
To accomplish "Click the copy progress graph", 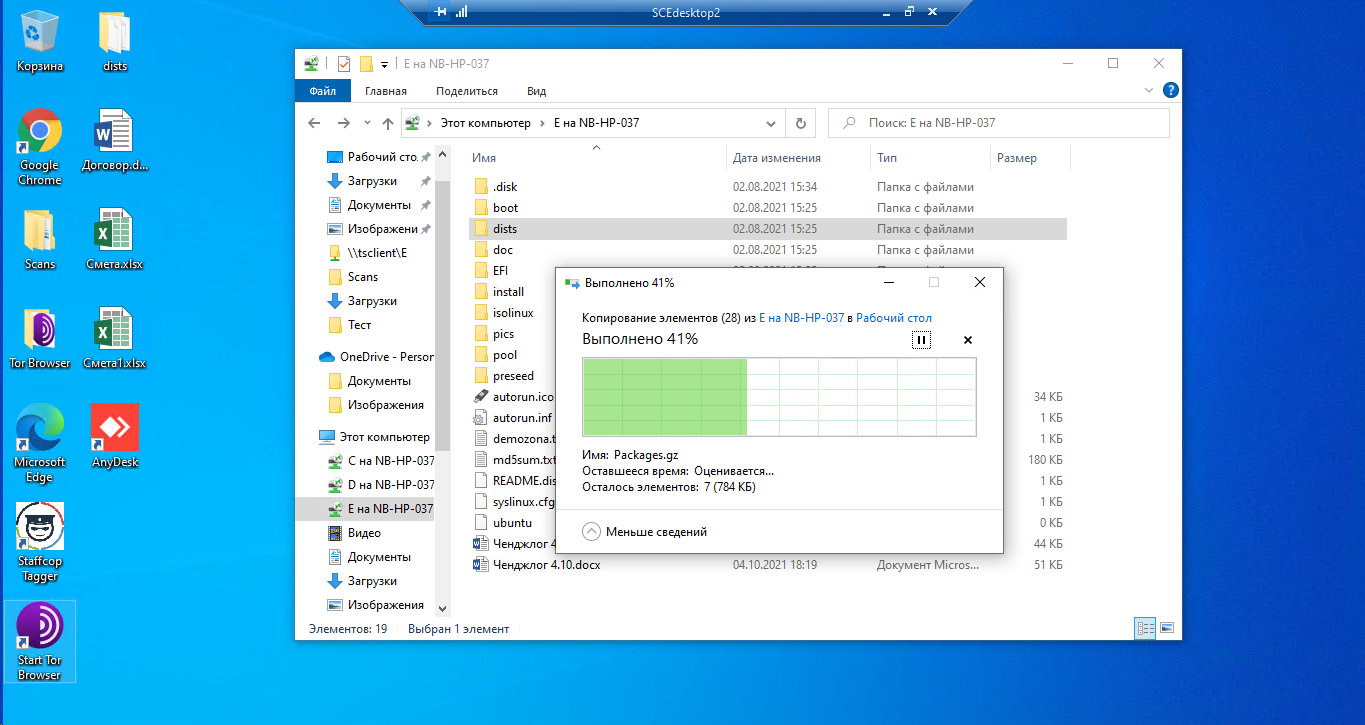I will click(779, 397).
